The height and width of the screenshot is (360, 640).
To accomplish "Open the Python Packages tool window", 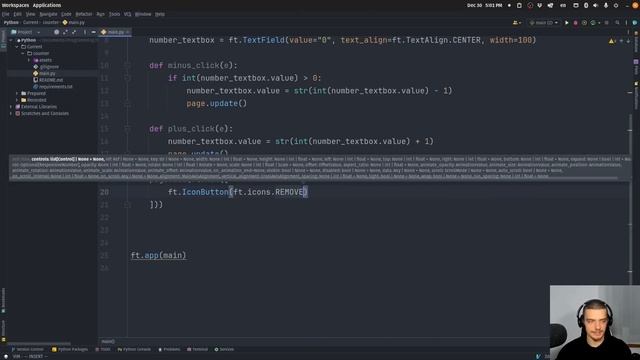I will click(x=70, y=349).
